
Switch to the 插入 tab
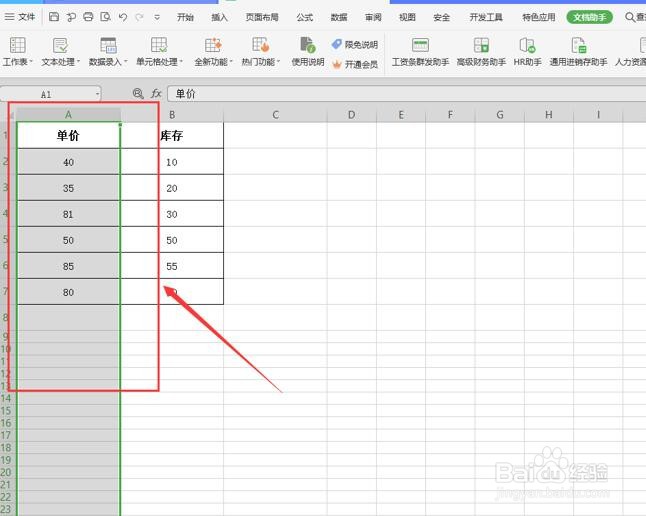pyautogui.click(x=219, y=17)
